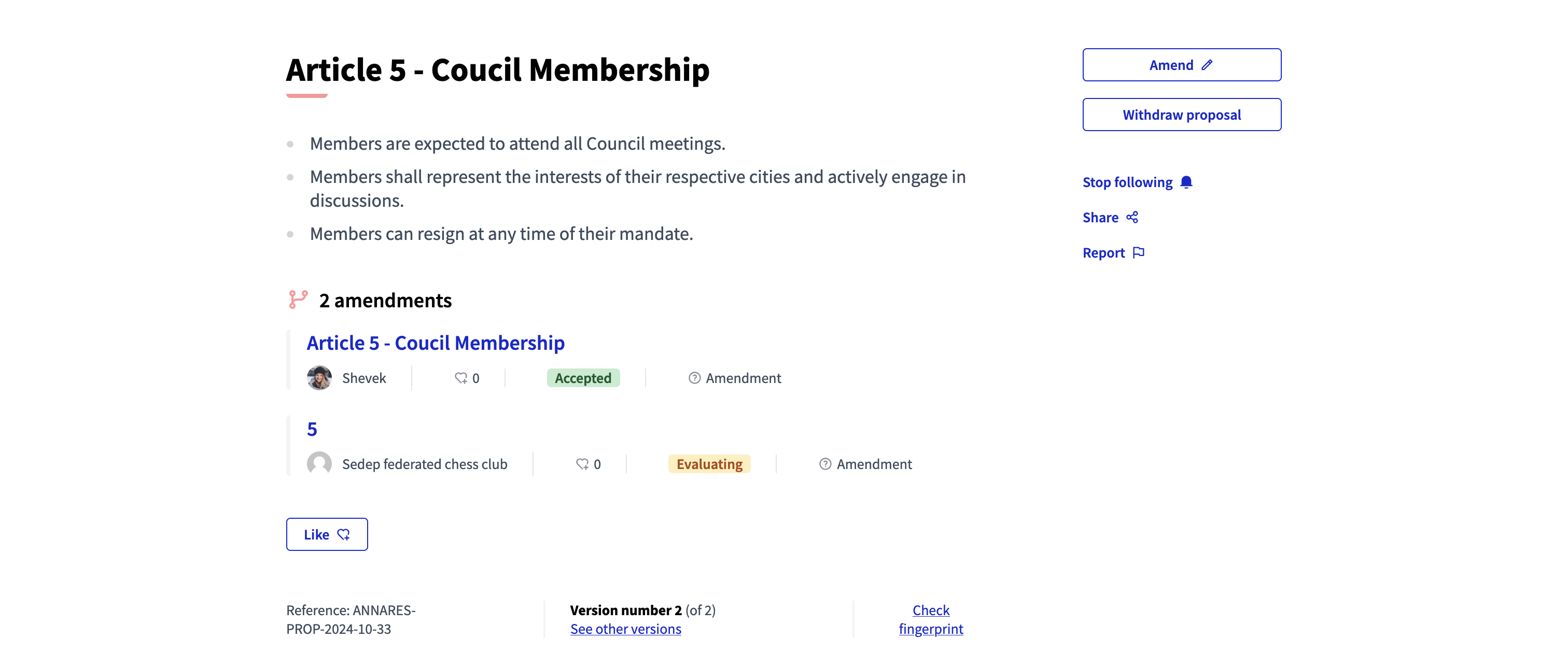The height and width of the screenshot is (653, 1568).
Task: Click the question mark icon on the Evaluating amendment
Action: pyautogui.click(x=825, y=464)
